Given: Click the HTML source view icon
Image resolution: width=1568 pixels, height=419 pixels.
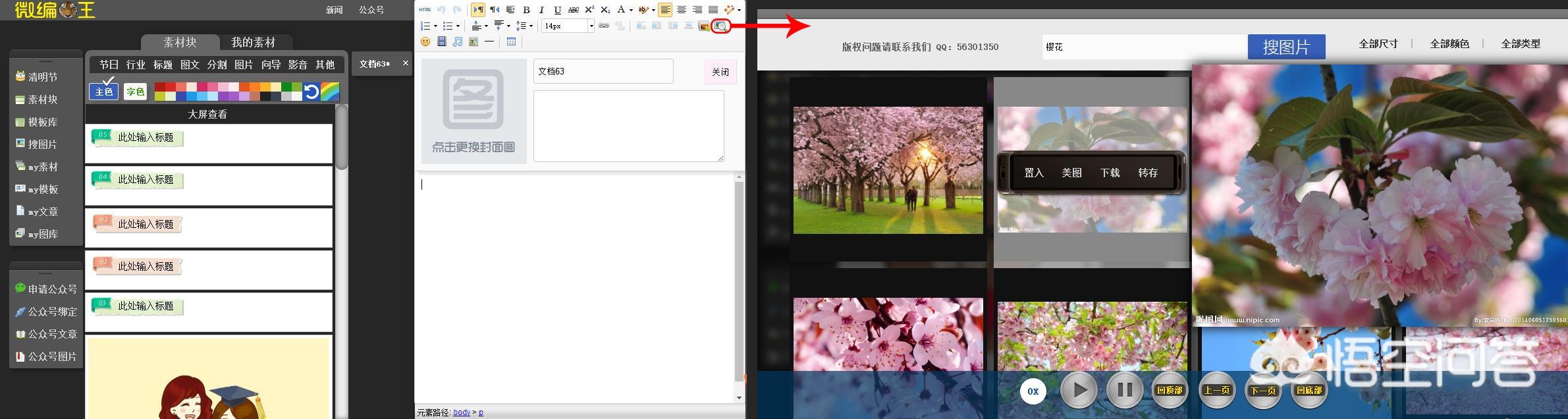Looking at the screenshot, I should click(x=425, y=10).
